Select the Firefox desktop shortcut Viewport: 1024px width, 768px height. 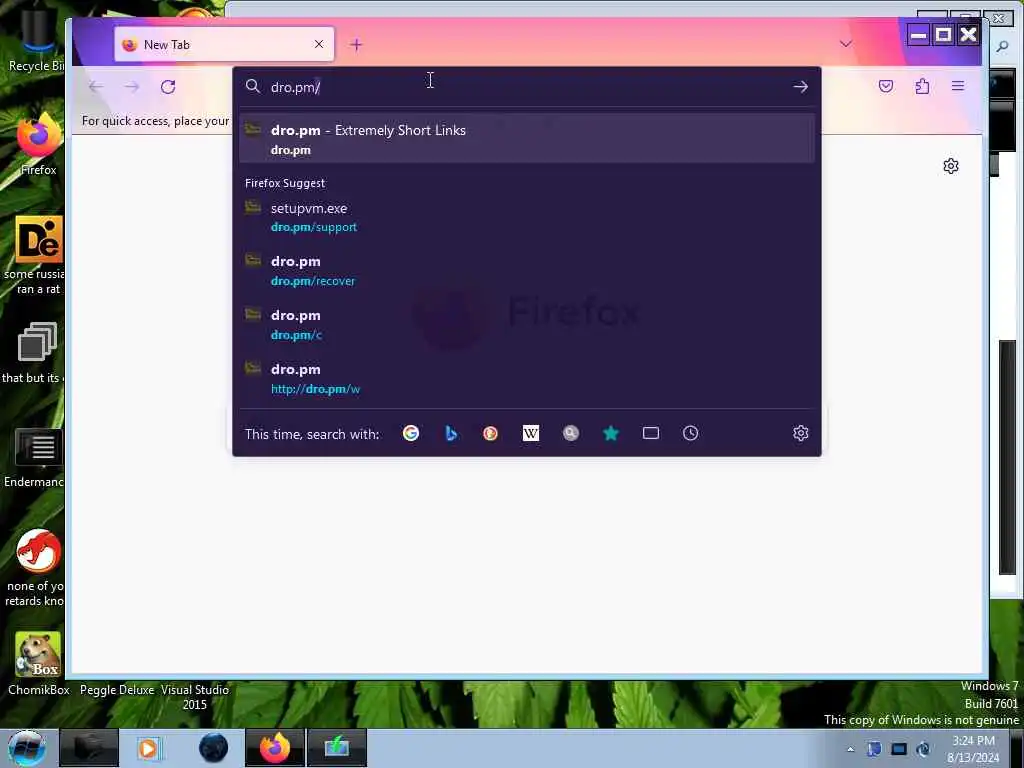(x=38, y=144)
